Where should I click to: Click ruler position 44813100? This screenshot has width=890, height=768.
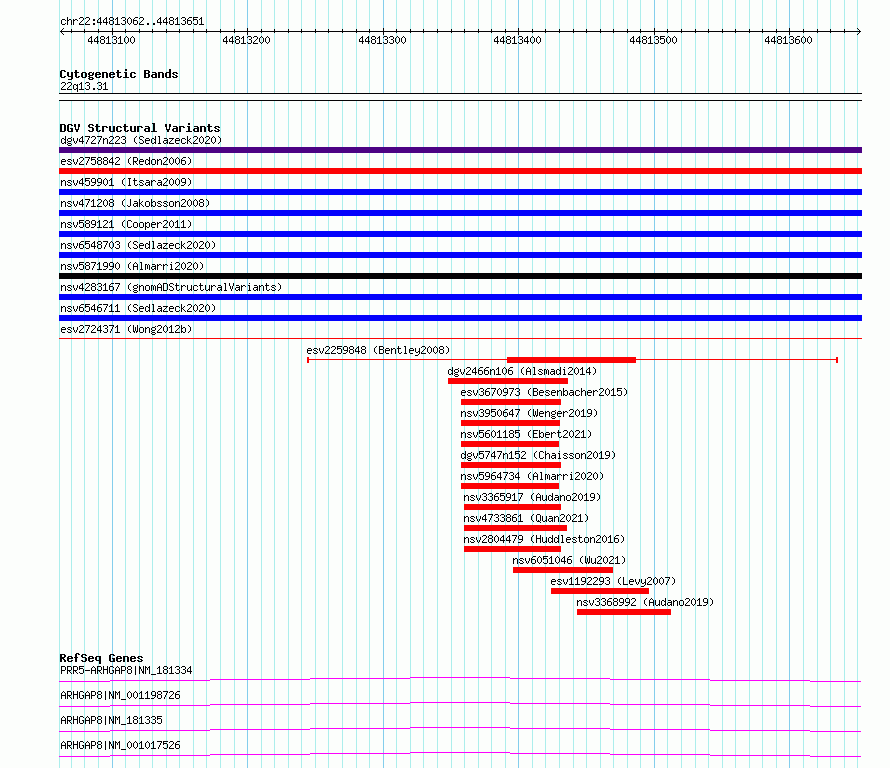(111, 40)
